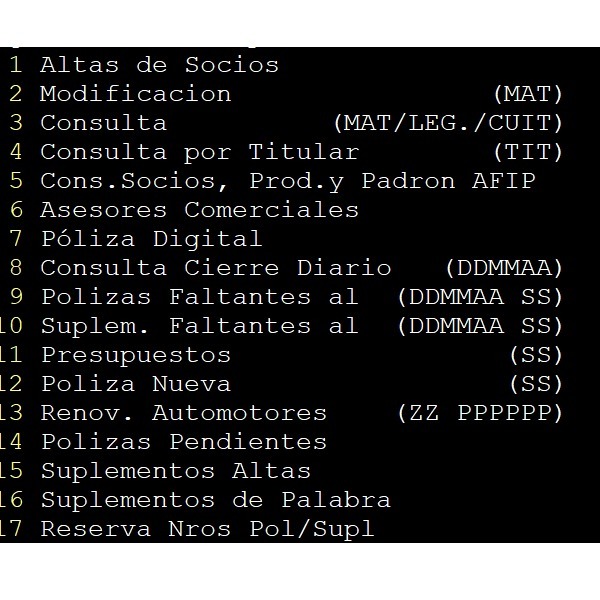The image size is (600, 600).
Task: Click the (MAT) hint beside Modificacion
Action: [528, 94]
